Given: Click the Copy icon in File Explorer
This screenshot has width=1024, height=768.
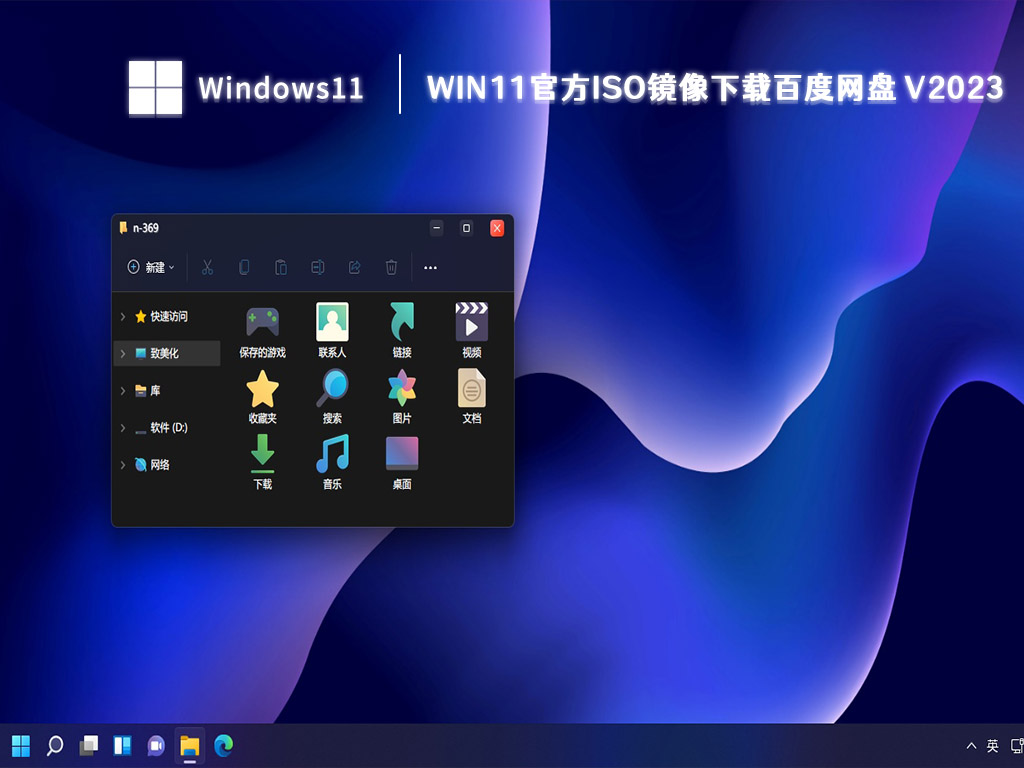Looking at the screenshot, I should click(x=243, y=268).
